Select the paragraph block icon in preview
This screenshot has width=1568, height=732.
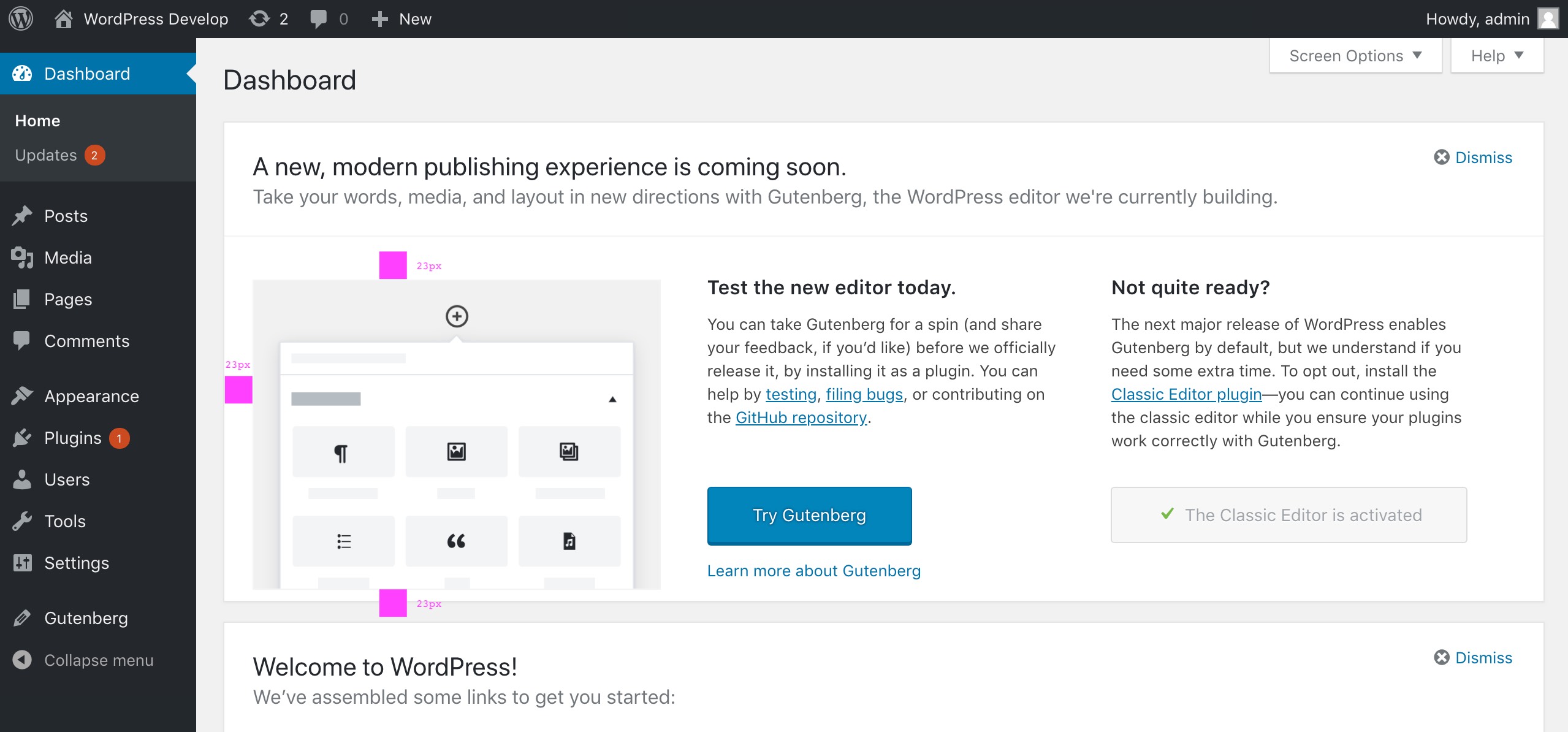[x=341, y=452]
